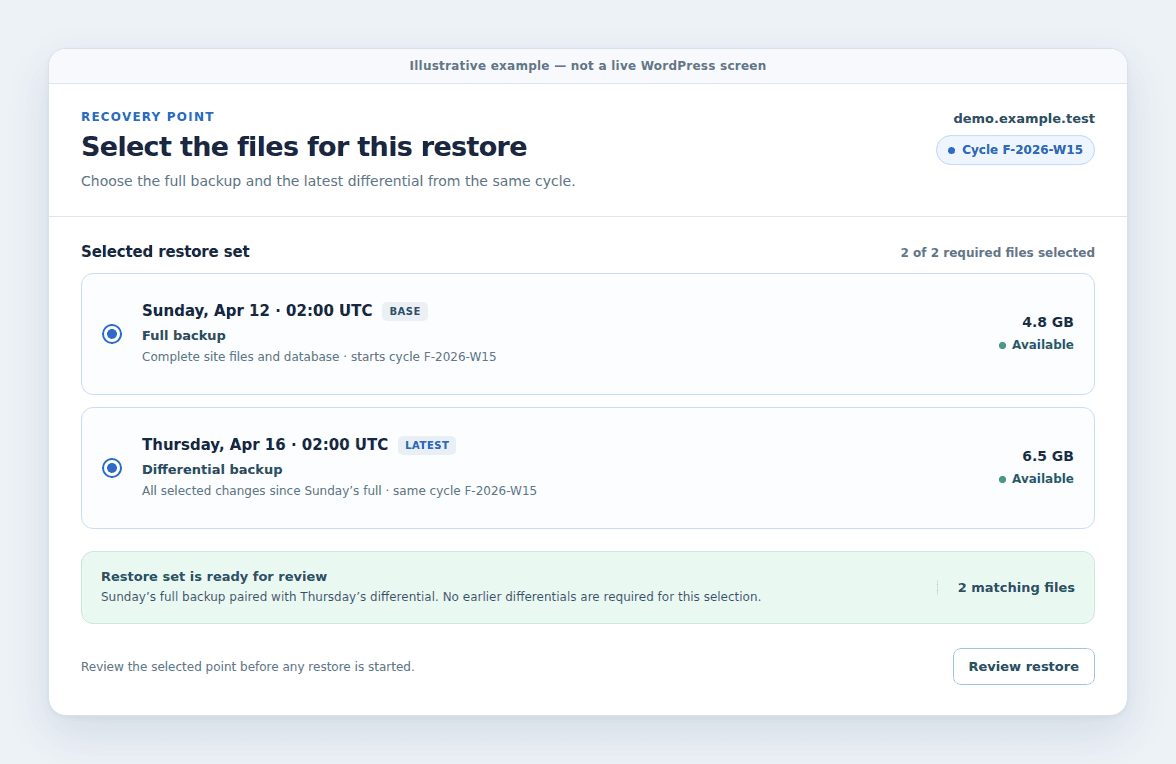Click the Cycle F-2026-W15 badge
This screenshot has height=764, width=1176.
coord(1015,150)
